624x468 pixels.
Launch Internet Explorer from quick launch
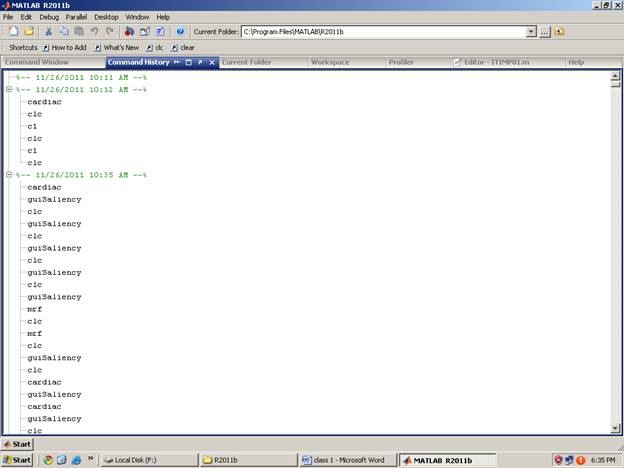pos(76,460)
